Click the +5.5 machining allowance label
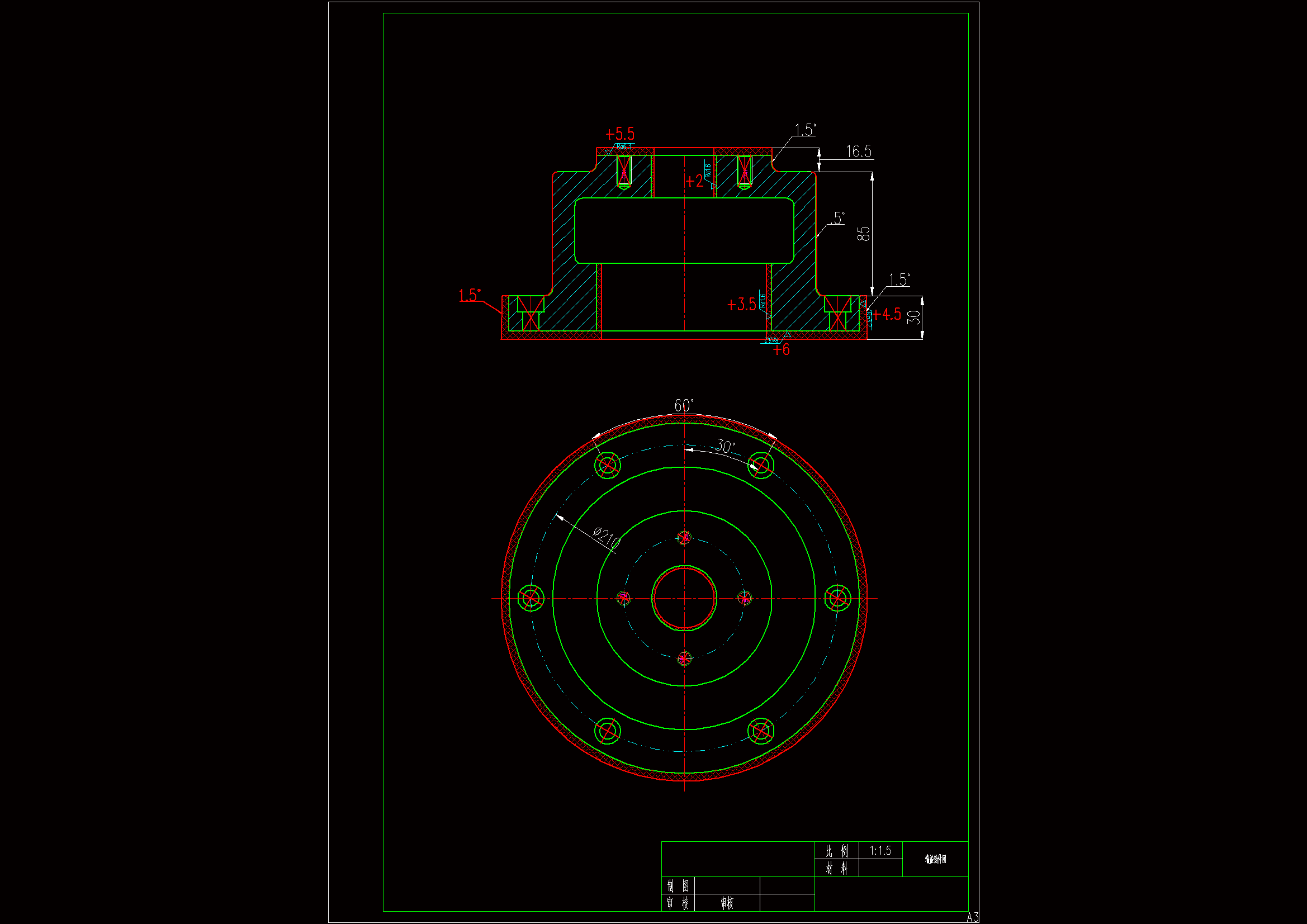This screenshot has width=1307, height=924. (620, 134)
